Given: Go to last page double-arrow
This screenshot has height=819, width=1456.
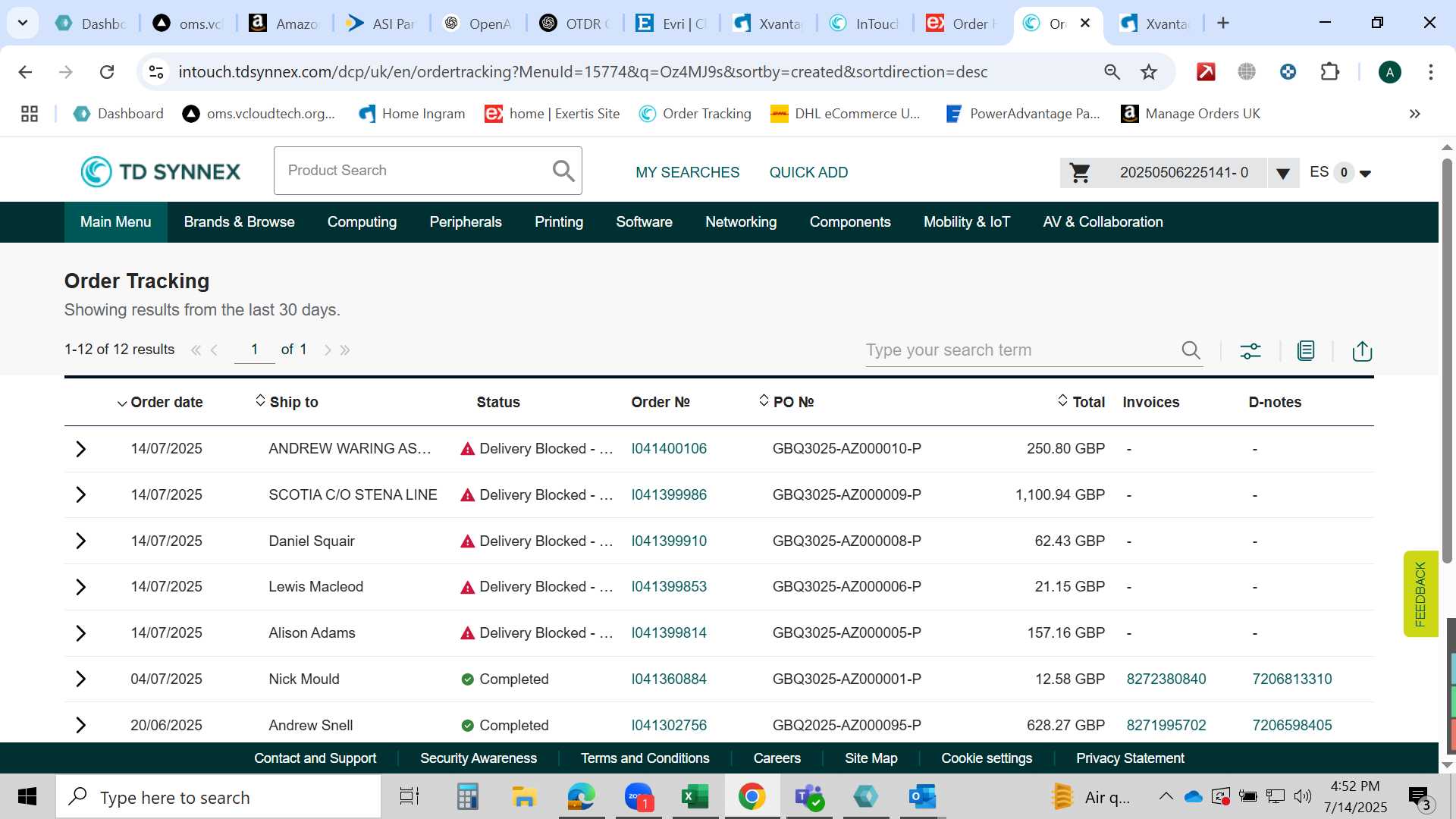Looking at the screenshot, I should (x=345, y=350).
